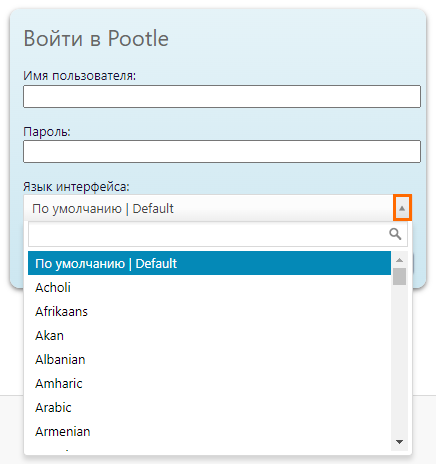Choose Acholi from the language list
The height and width of the screenshot is (464, 436).
coord(209,287)
